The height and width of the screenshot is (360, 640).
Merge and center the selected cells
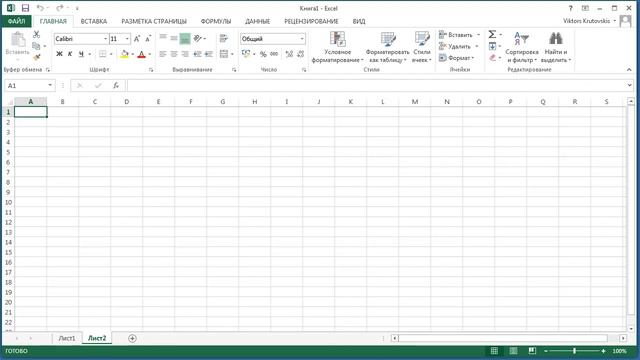click(x=224, y=54)
